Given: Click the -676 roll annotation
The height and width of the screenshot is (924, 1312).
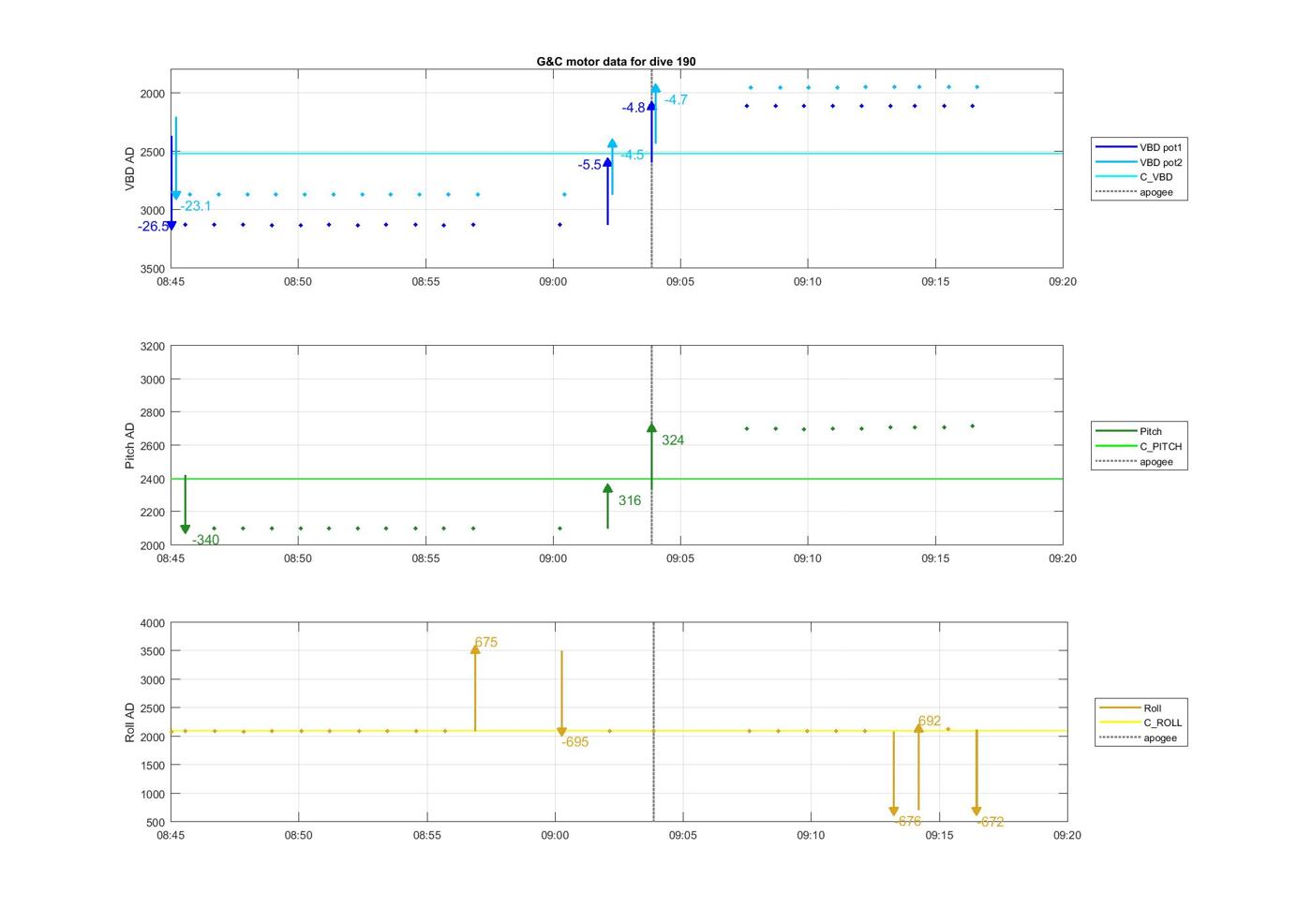Looking at the screenshot, I should [908, 821].
